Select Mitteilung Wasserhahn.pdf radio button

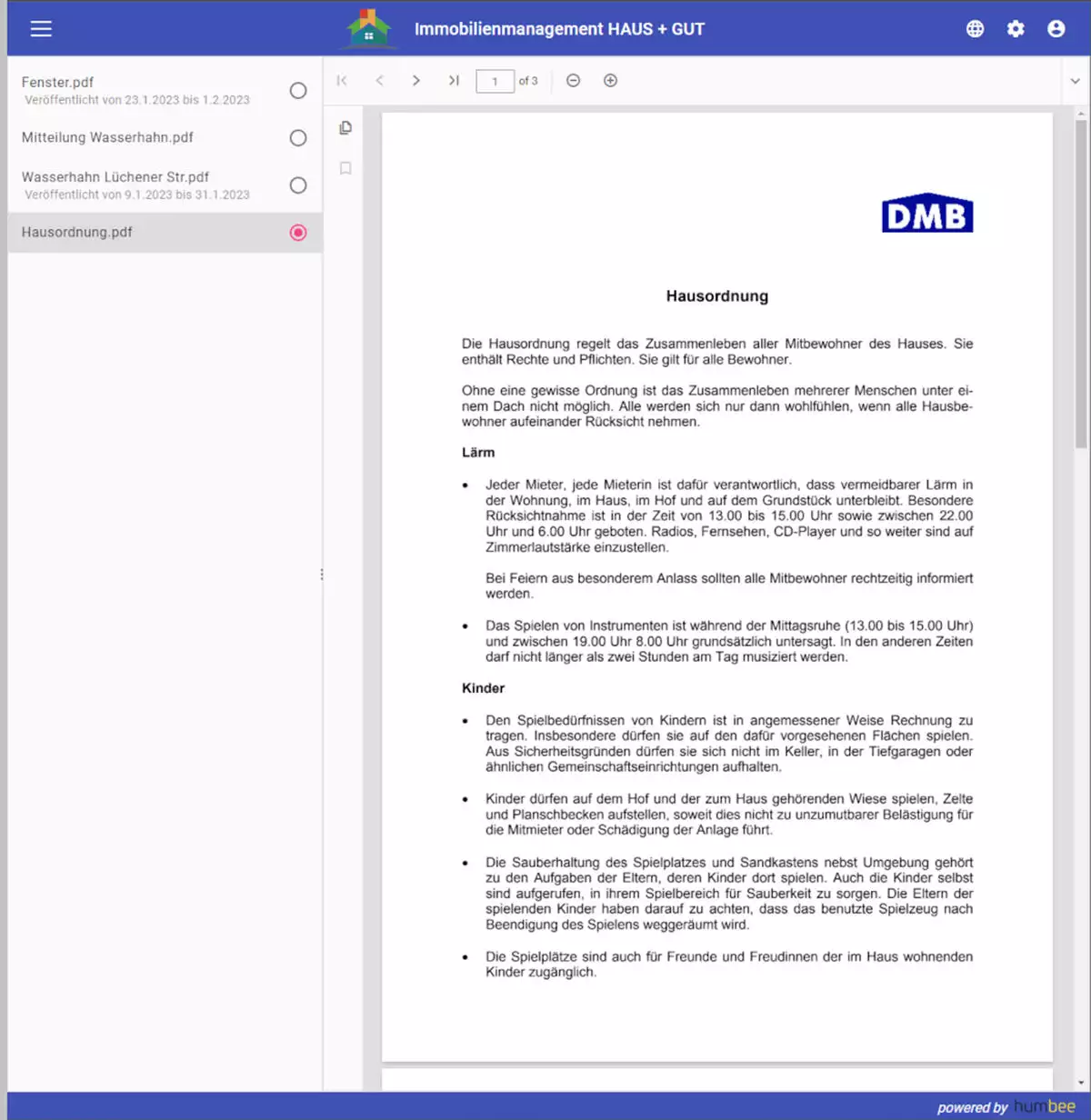[297, 138]
